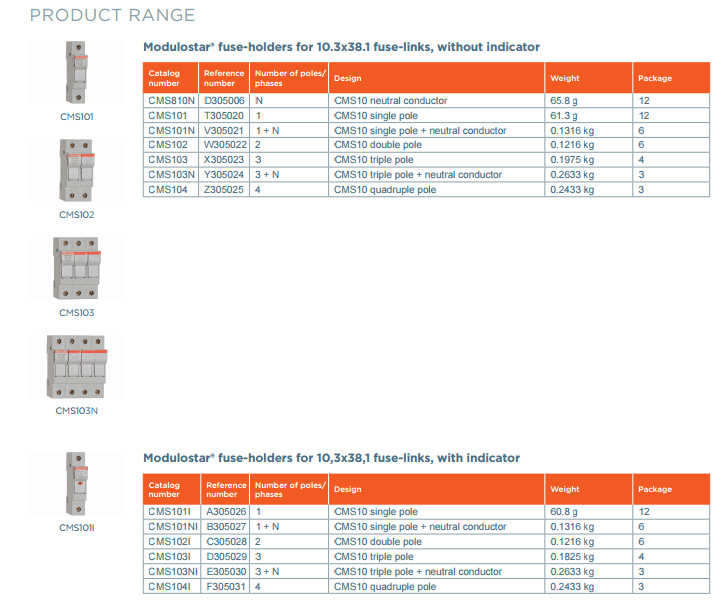Click reference number W305022 cell
Image resolution: width=726 pixels, height=612 pixels.
coord(224,145)
